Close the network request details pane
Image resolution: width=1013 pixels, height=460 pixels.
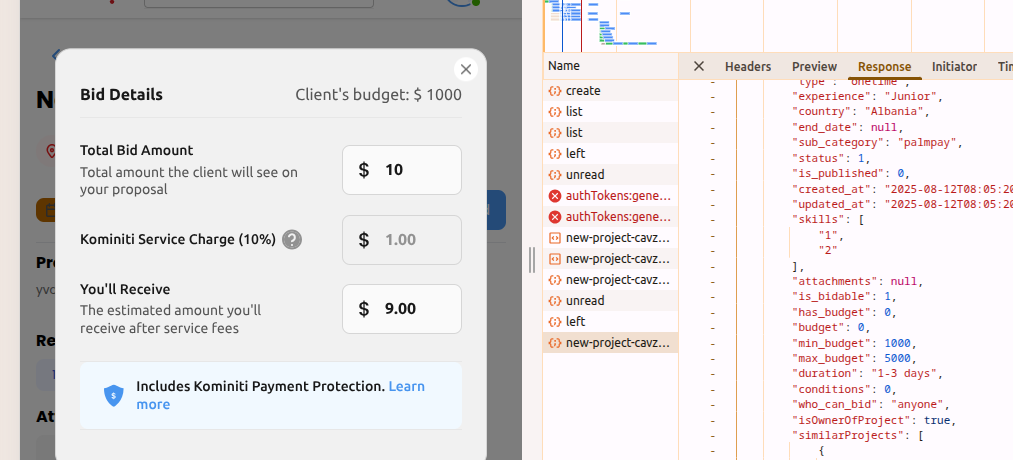pos(699,66)
